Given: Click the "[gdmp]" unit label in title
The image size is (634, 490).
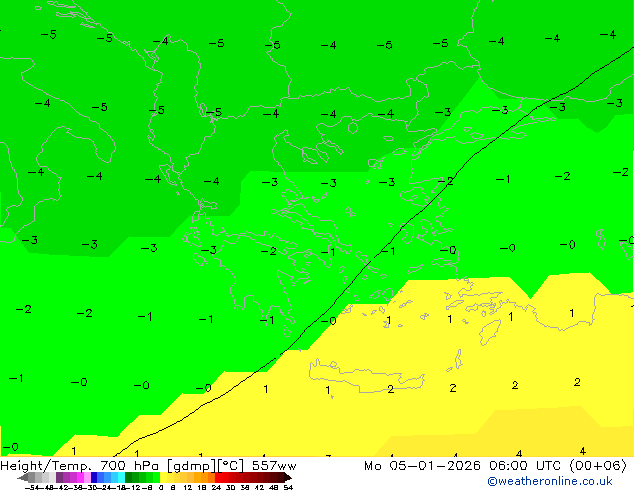Looking at the screenshot, I should pos(191,466).
